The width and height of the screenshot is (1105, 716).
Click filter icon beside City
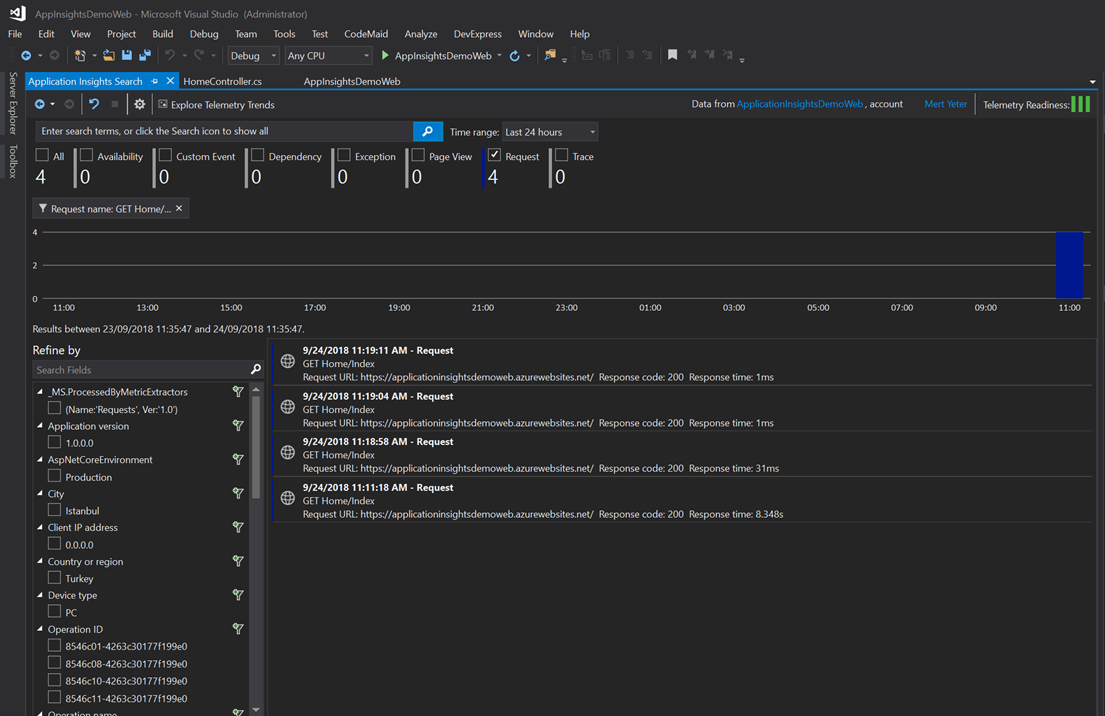238,493
